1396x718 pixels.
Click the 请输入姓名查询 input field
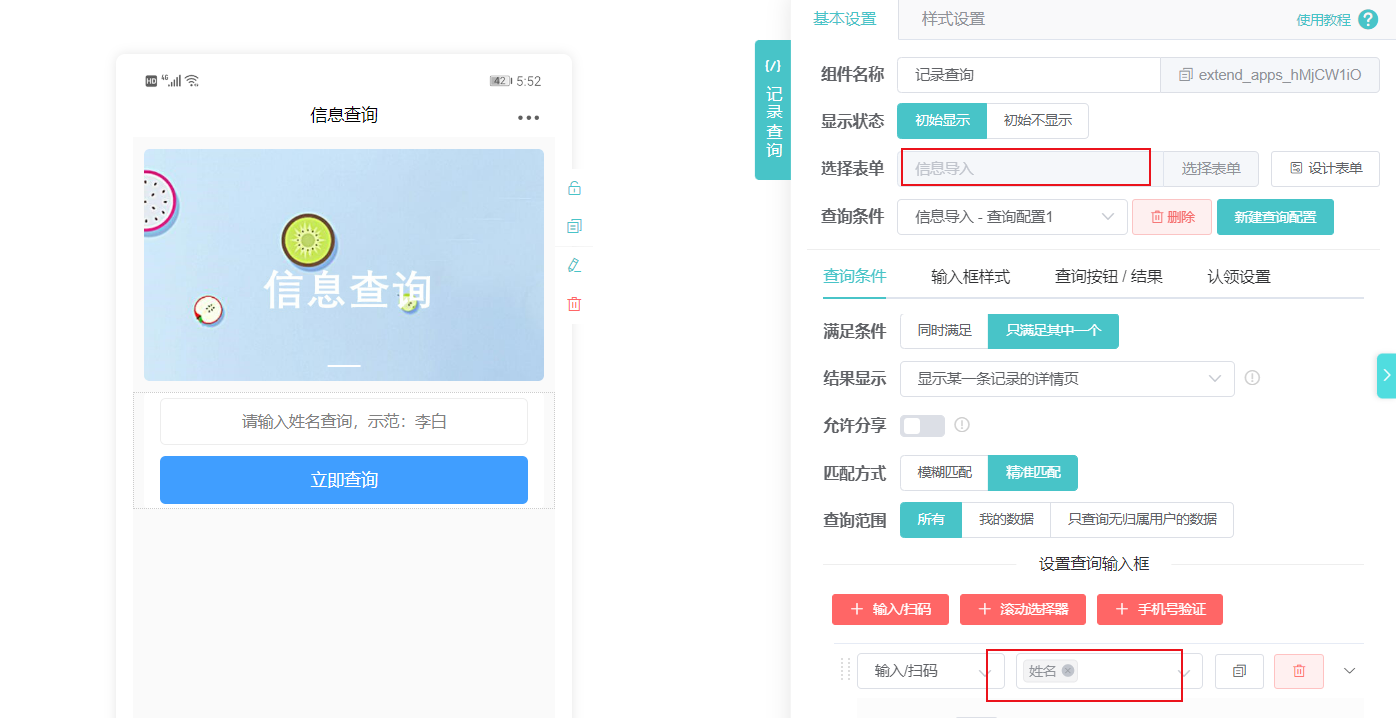tap(344, 422)
